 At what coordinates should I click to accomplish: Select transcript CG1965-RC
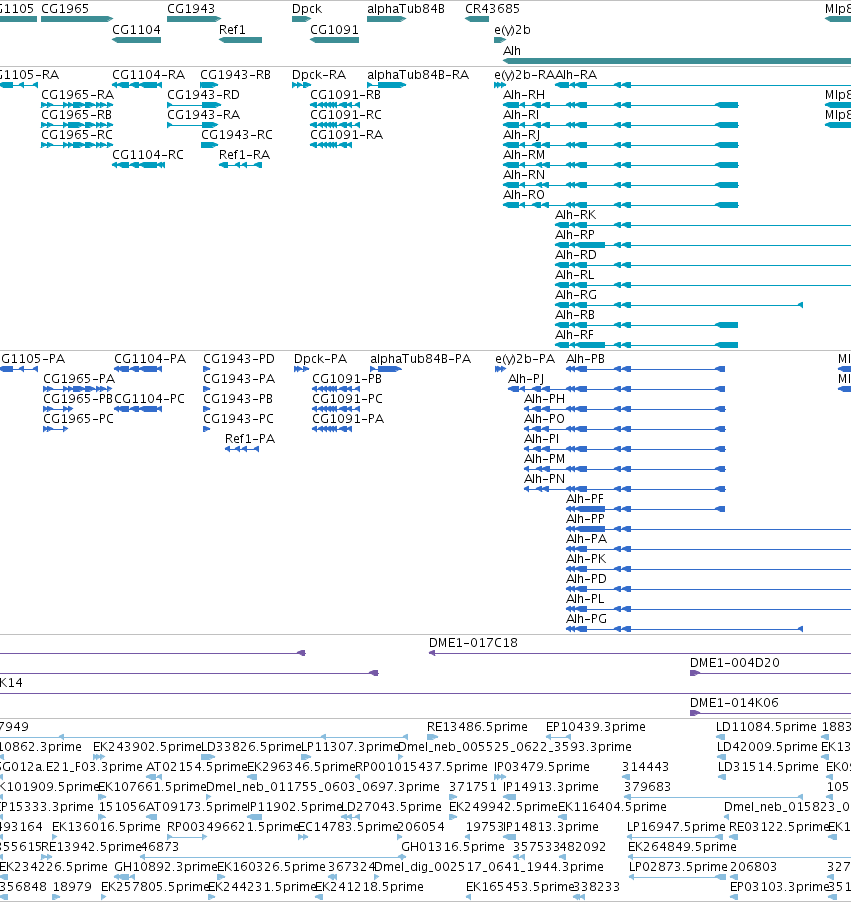pyautogui.click(x=77, y=145)
